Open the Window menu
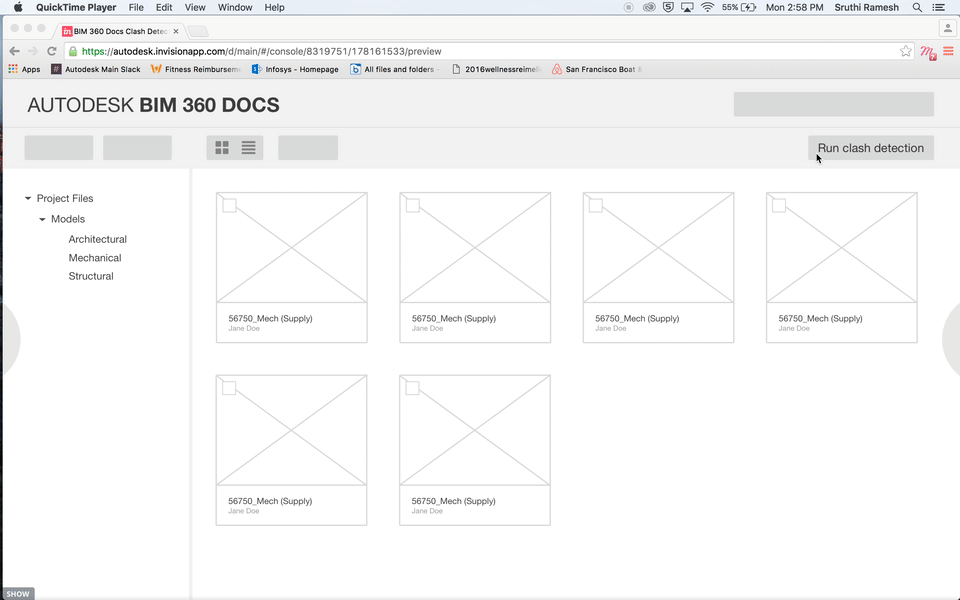 click(235, 7)
